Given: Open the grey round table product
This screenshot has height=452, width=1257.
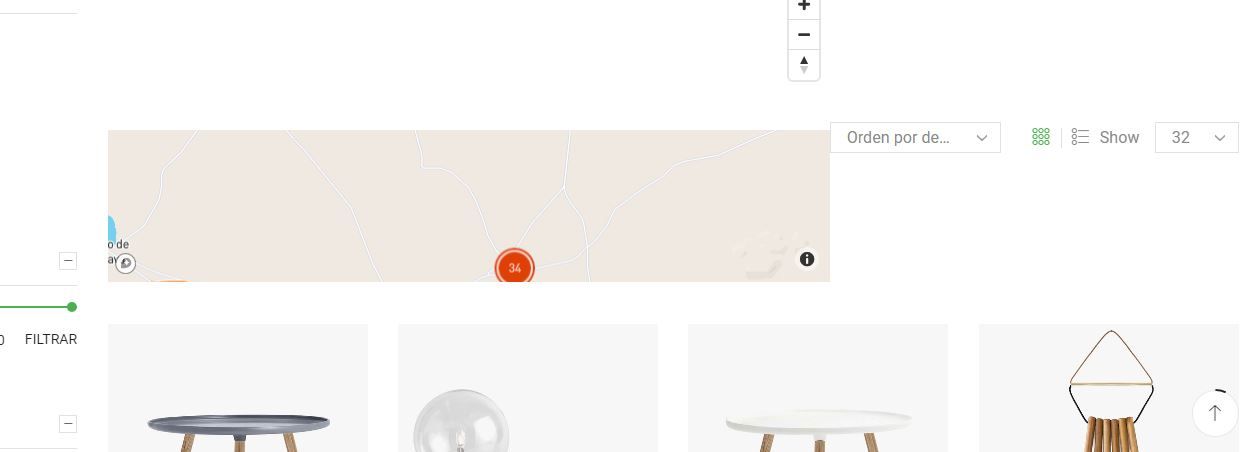Looking at the screenshot, I should 238,388.
